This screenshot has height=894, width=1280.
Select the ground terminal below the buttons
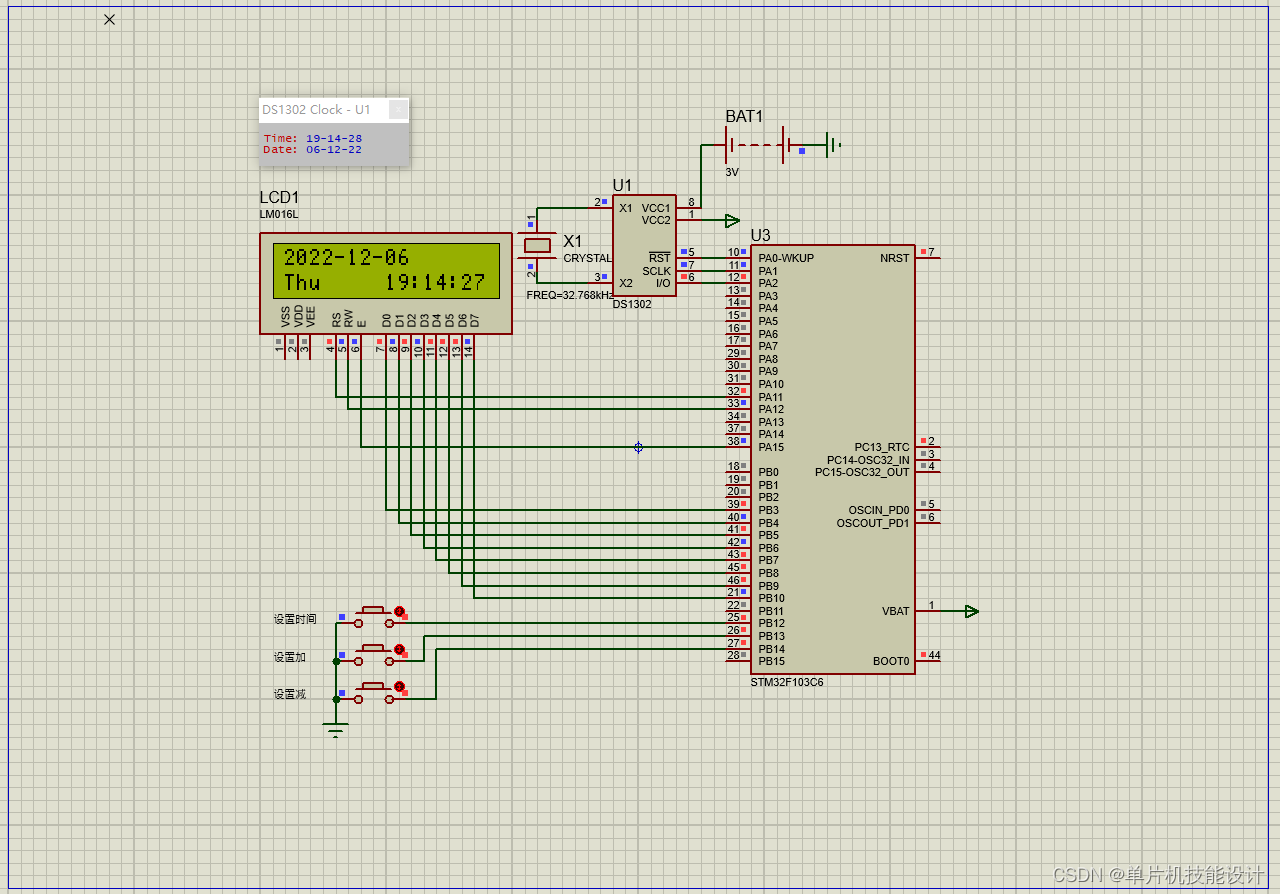coord(335,729)
